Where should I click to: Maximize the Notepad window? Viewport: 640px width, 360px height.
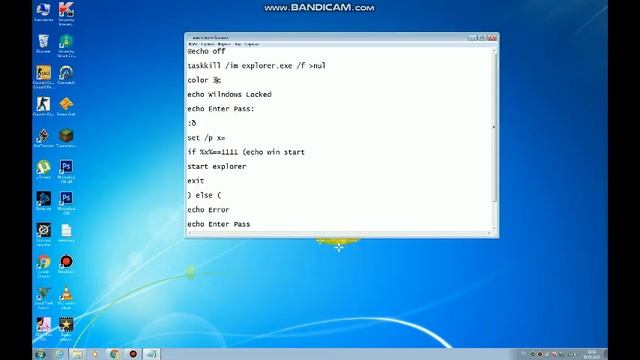(x=482, y=37)
